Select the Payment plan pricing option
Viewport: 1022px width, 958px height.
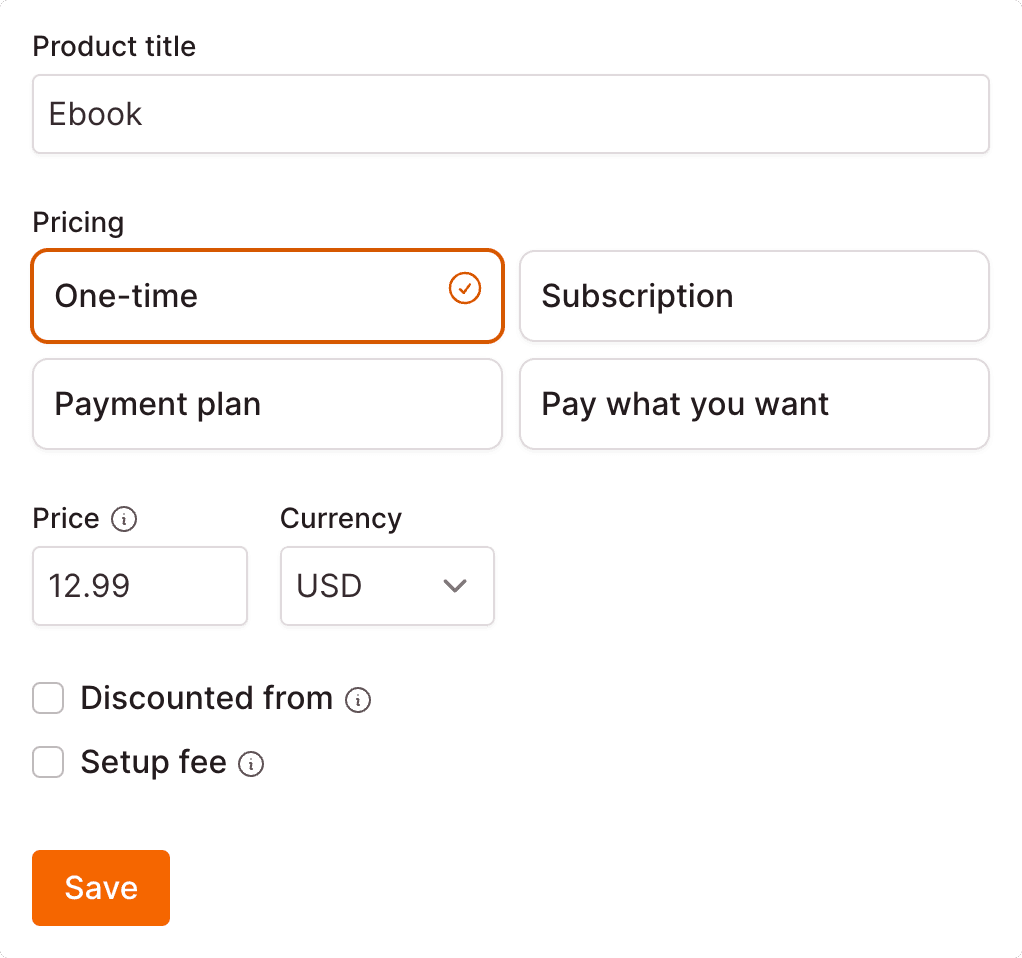click(x=267, y=404)
